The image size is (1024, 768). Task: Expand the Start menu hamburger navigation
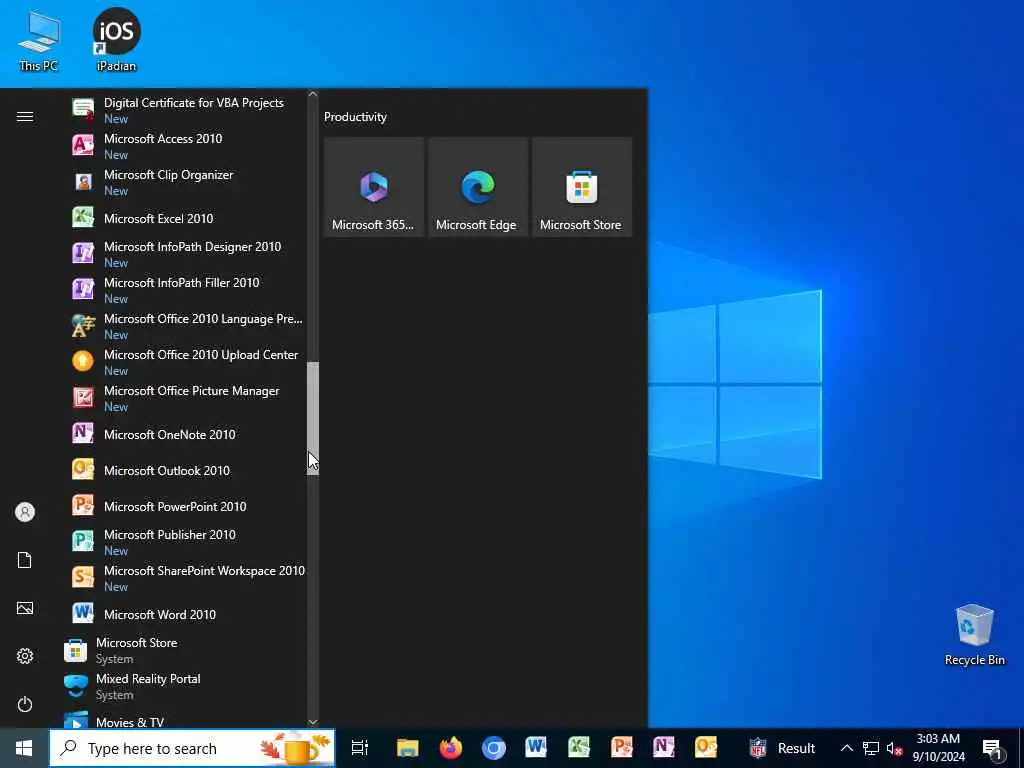[x=25, y=116]
